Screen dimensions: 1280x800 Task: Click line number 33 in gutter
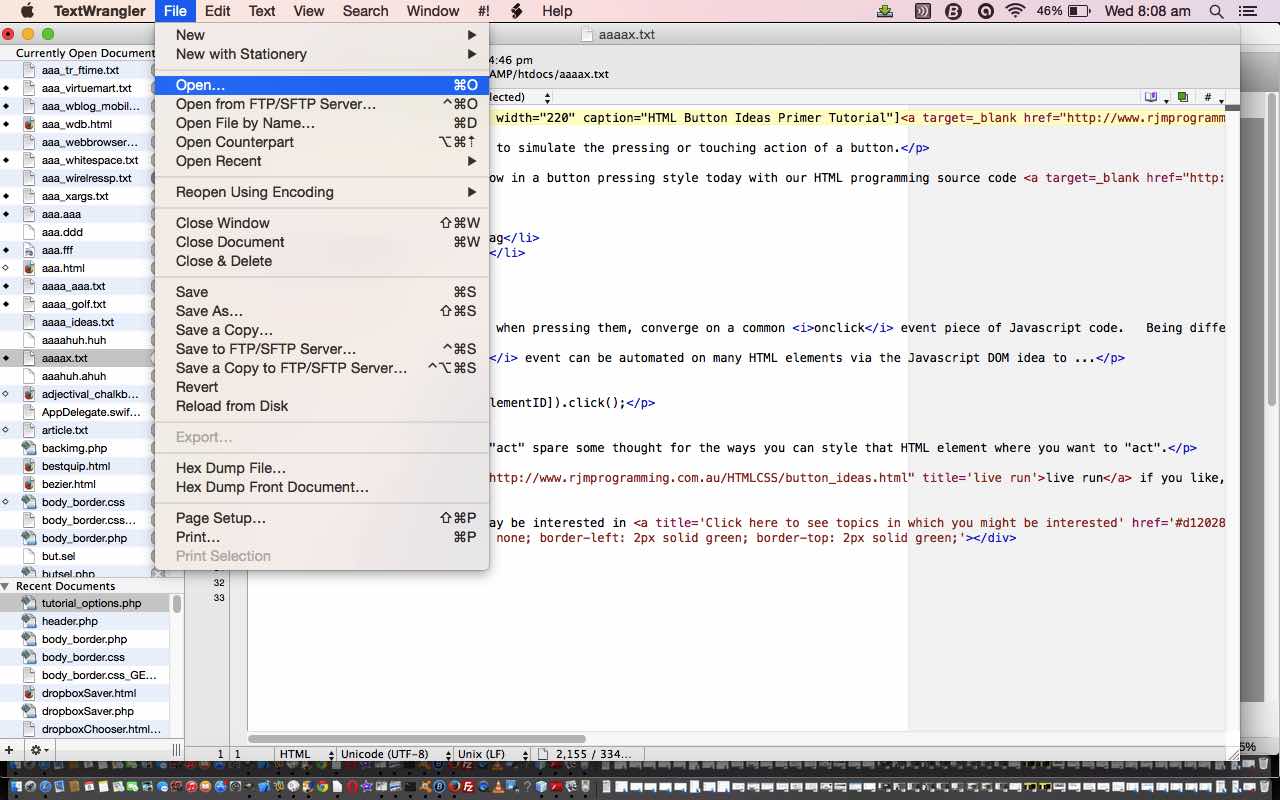tap(219, 598)
